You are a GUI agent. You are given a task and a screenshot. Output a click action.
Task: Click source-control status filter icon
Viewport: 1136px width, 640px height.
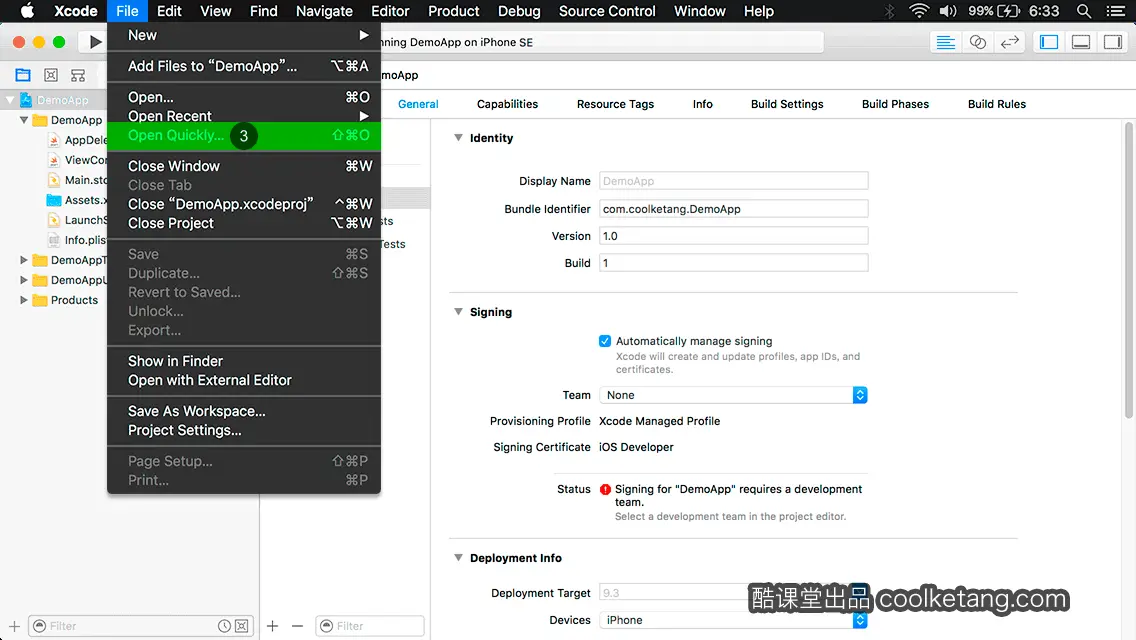point(242,626)
